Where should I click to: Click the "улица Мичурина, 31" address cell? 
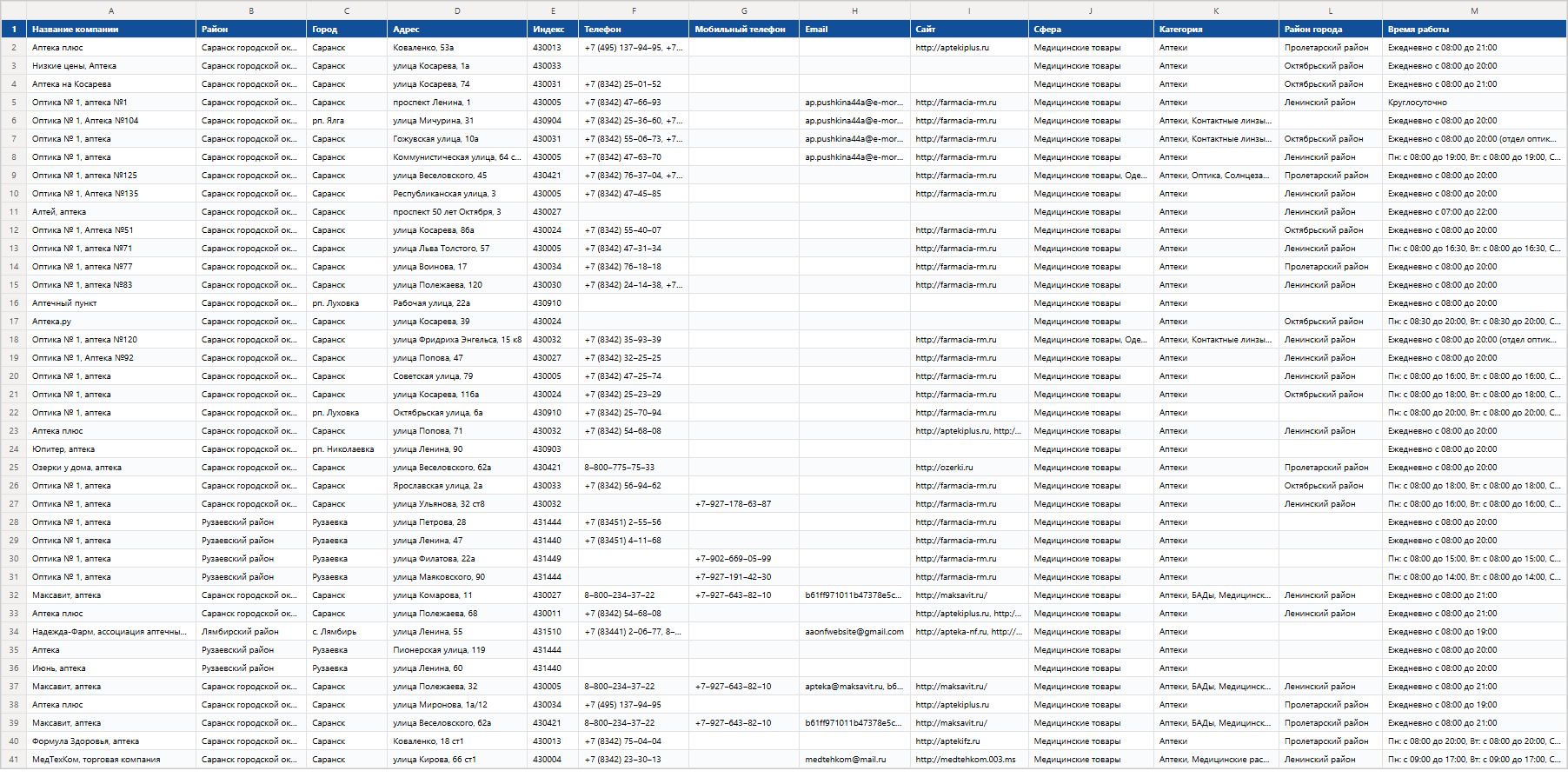click(x=457, y=120)
